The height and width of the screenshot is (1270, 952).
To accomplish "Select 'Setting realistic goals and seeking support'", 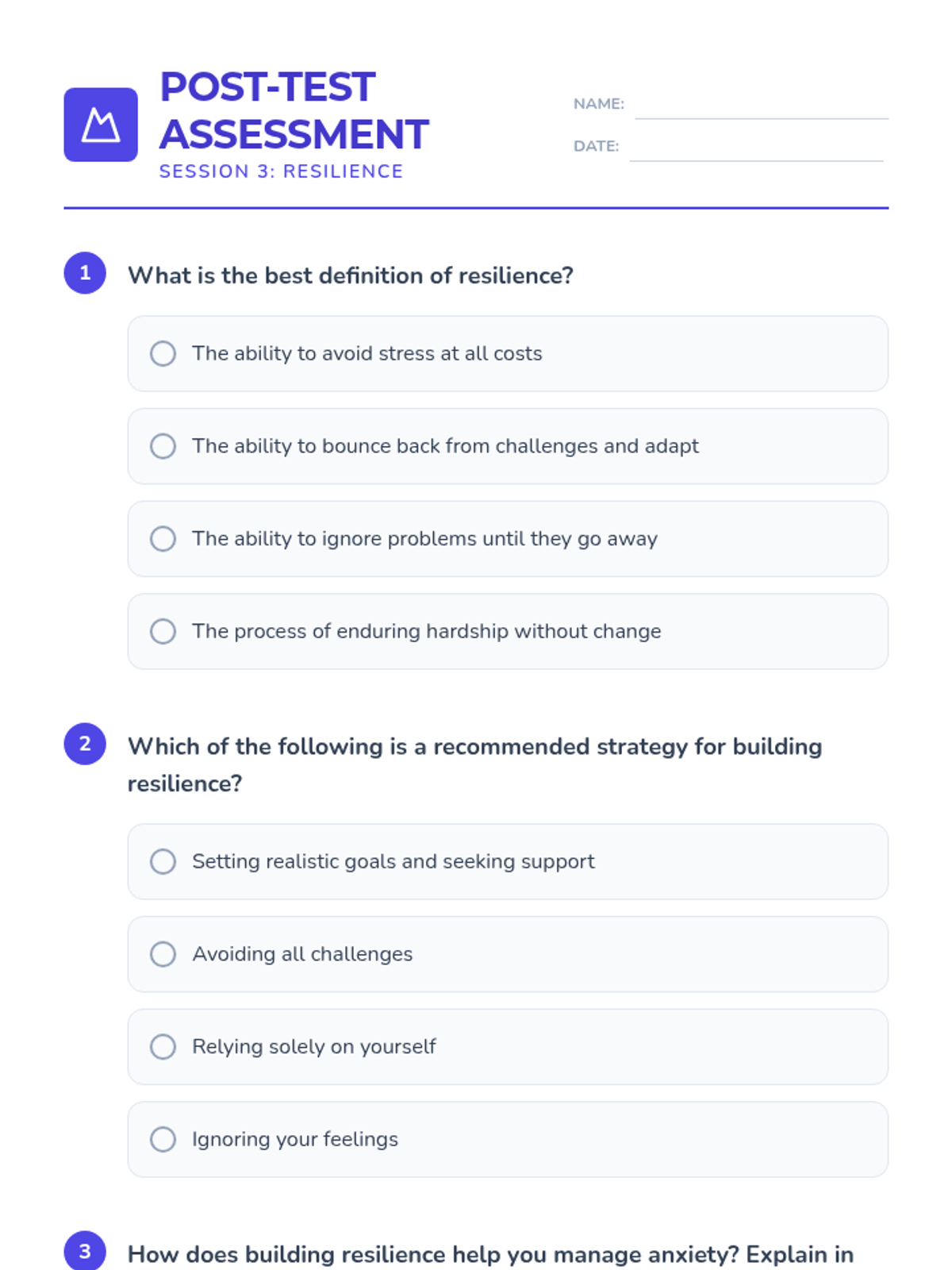I will (x=163, y=861).
